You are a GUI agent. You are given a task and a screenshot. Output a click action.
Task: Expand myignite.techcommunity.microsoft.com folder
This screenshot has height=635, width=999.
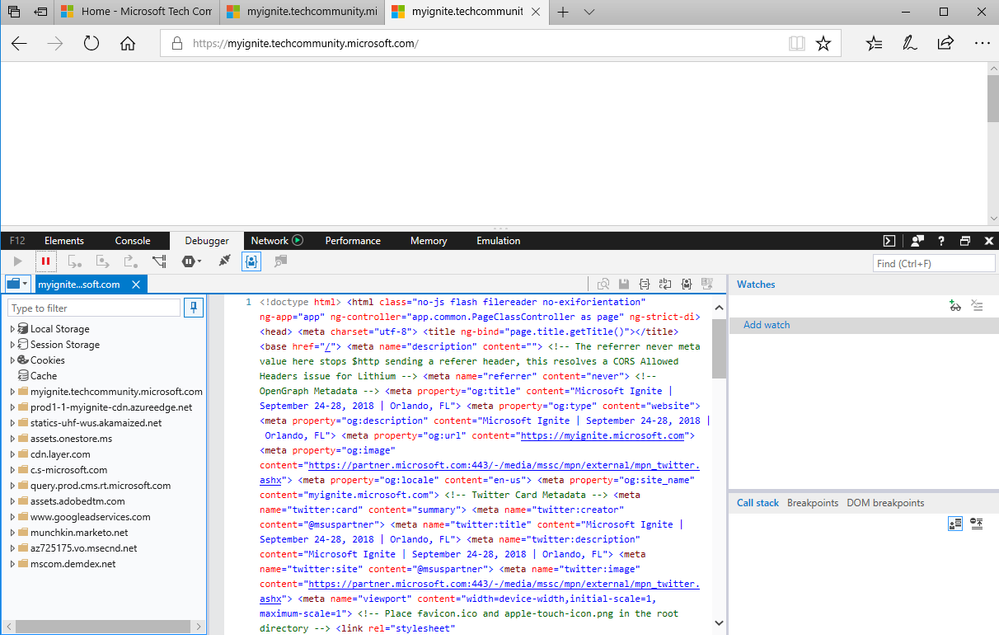point(12,392)
